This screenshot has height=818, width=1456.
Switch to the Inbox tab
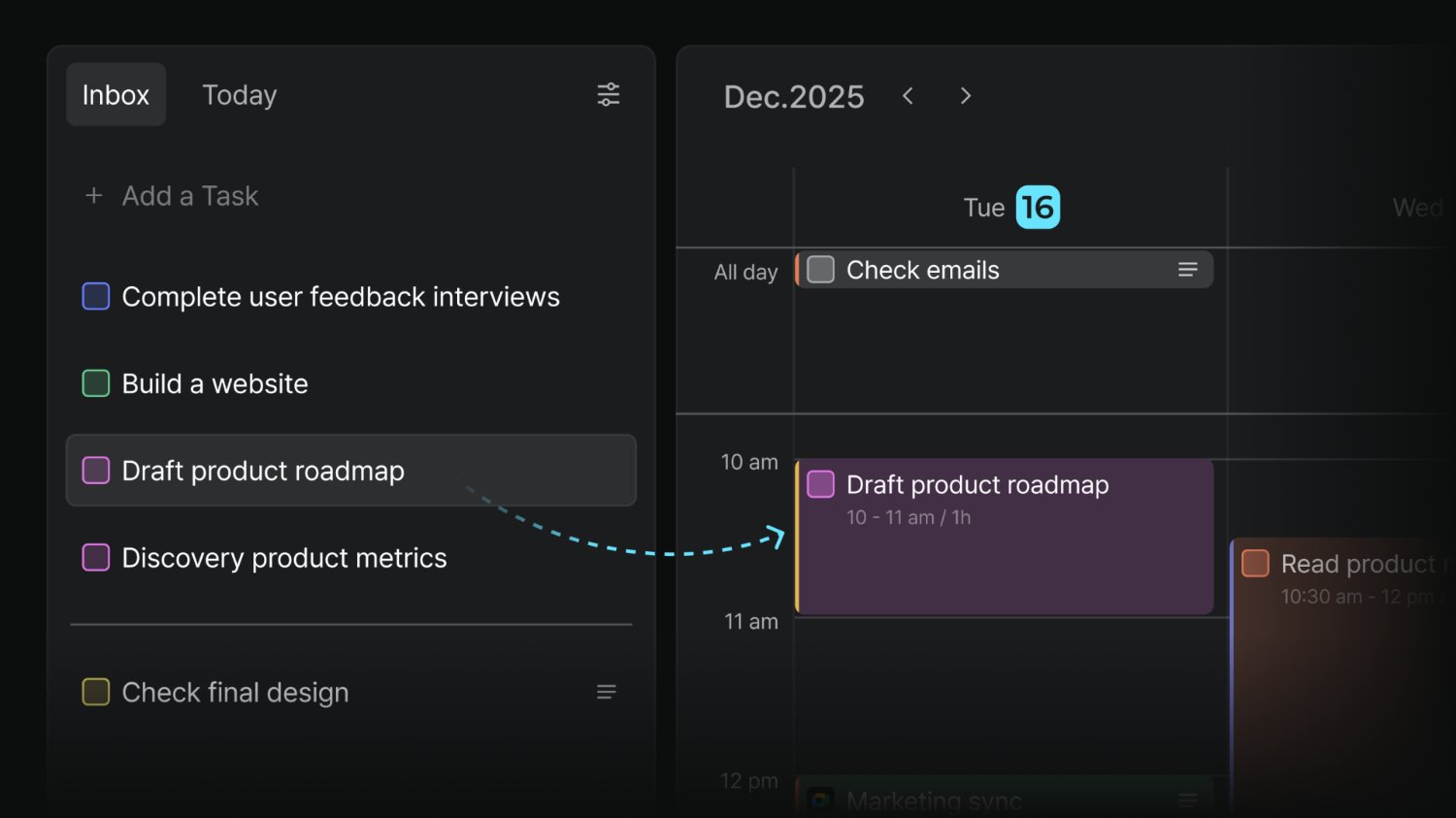click(x=116, y=95)
